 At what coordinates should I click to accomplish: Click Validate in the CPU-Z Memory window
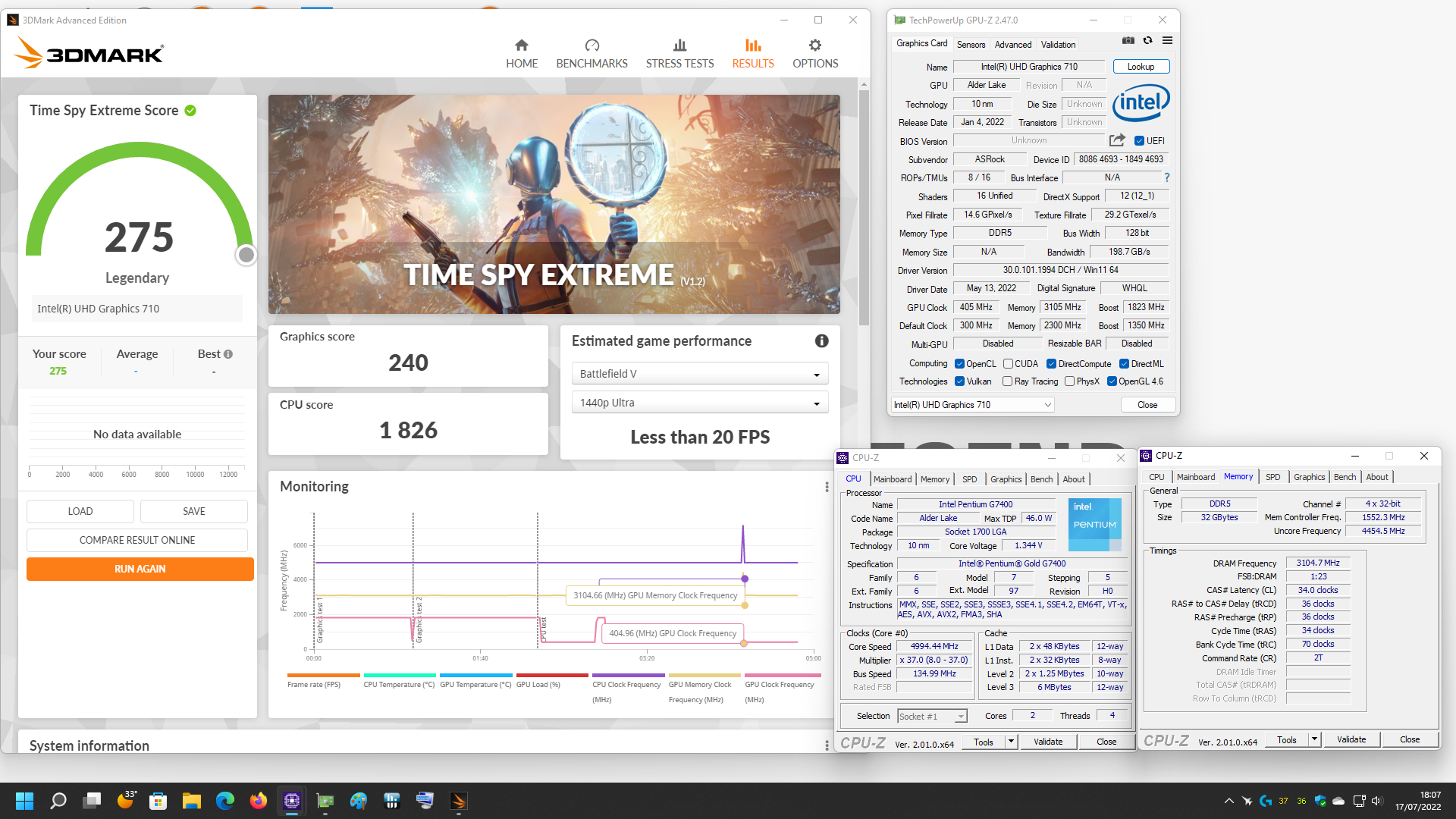click(x=1351, y=739)
